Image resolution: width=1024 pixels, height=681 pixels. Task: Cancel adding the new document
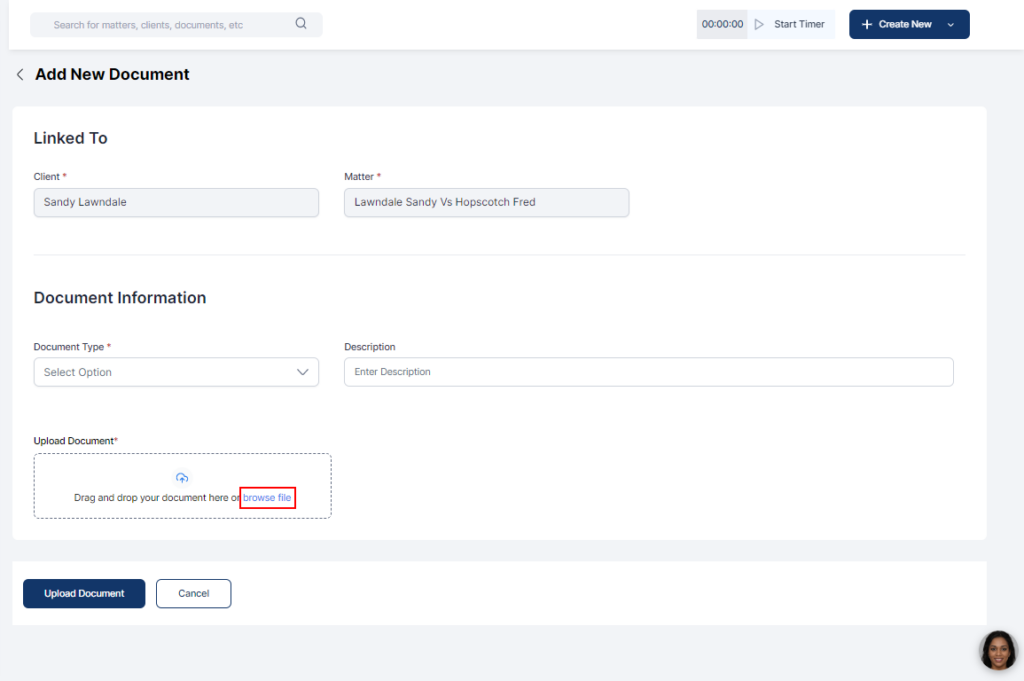pos(193,593)
